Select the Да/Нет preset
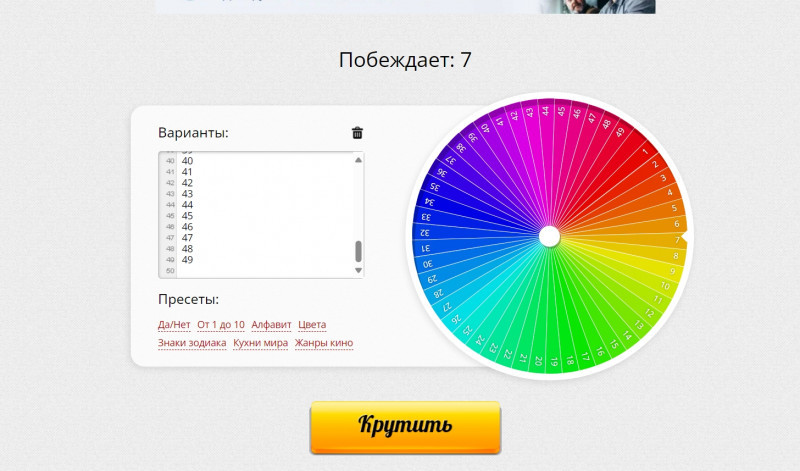800x471 pixels. (174, 325)
